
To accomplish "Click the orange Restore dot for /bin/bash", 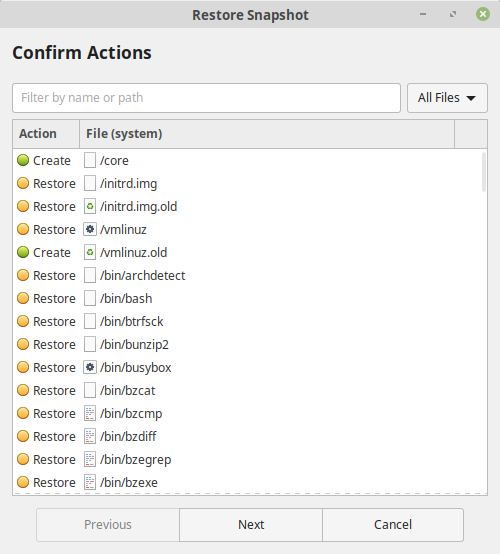I will tap(23, 298).
